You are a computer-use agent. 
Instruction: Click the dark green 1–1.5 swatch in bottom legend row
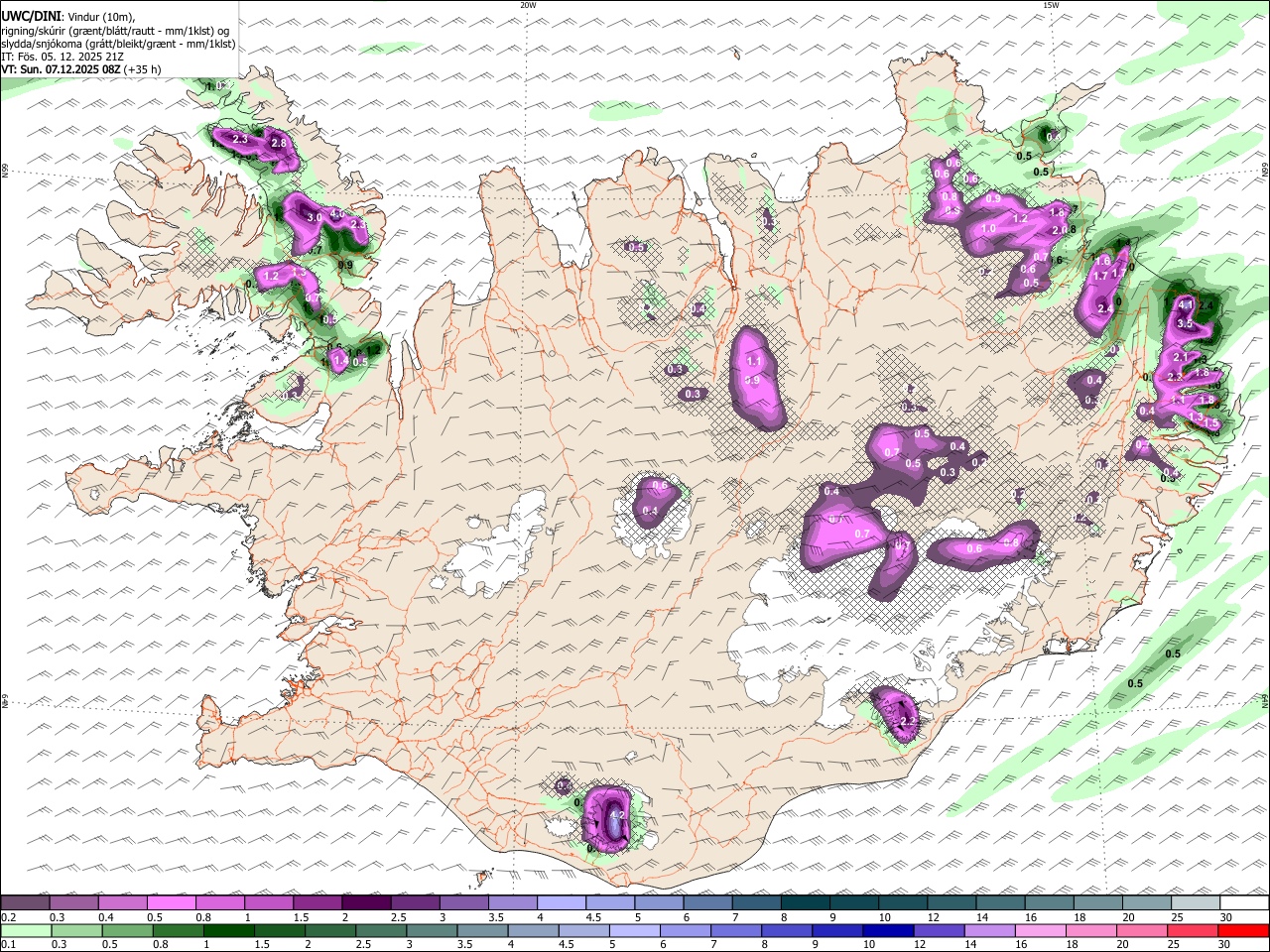tap(228, 930)
